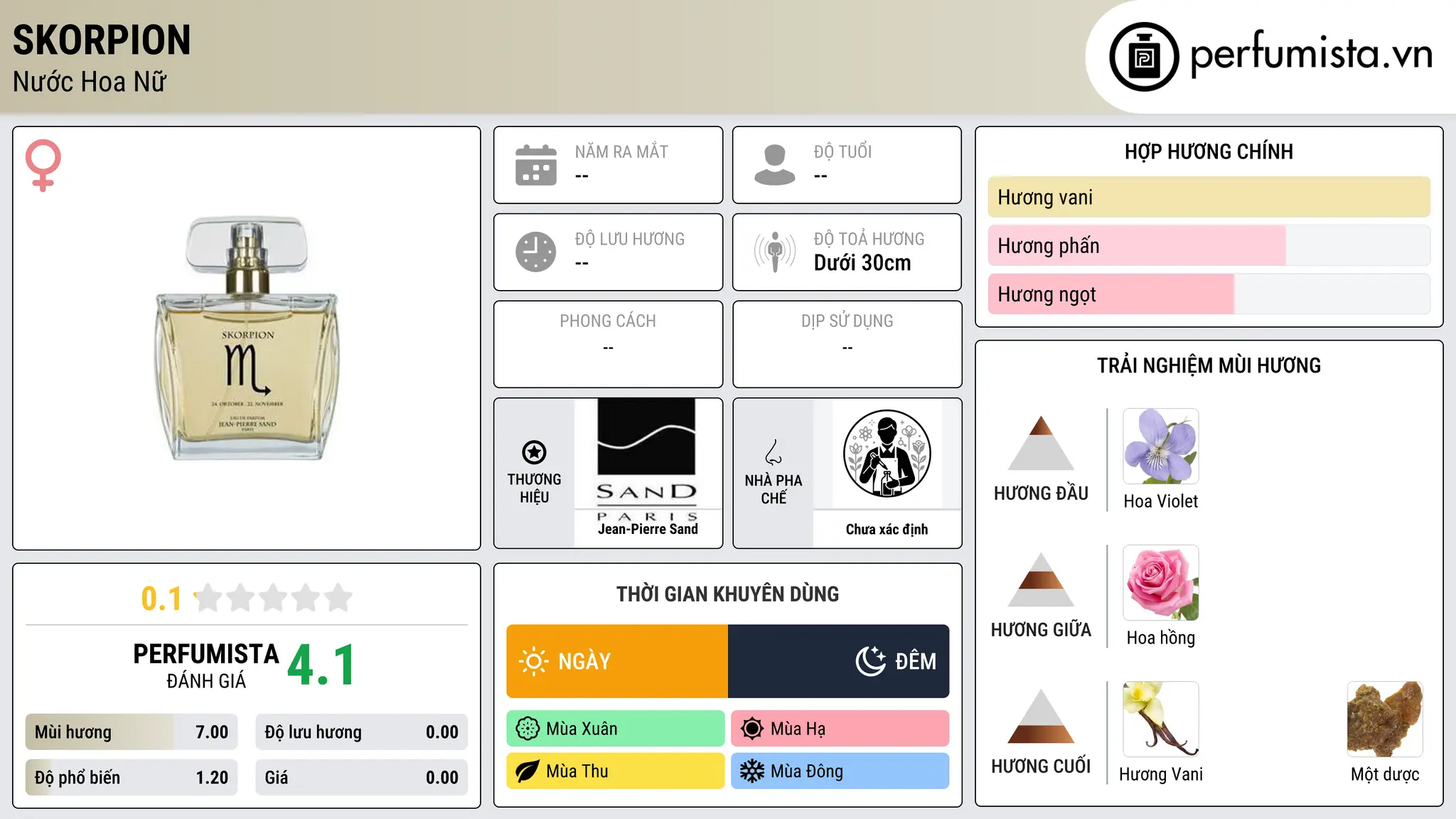Select the Hoa hồng rose note image
This screenshot has height=819, width=1456.
(x=1161, y=583)
